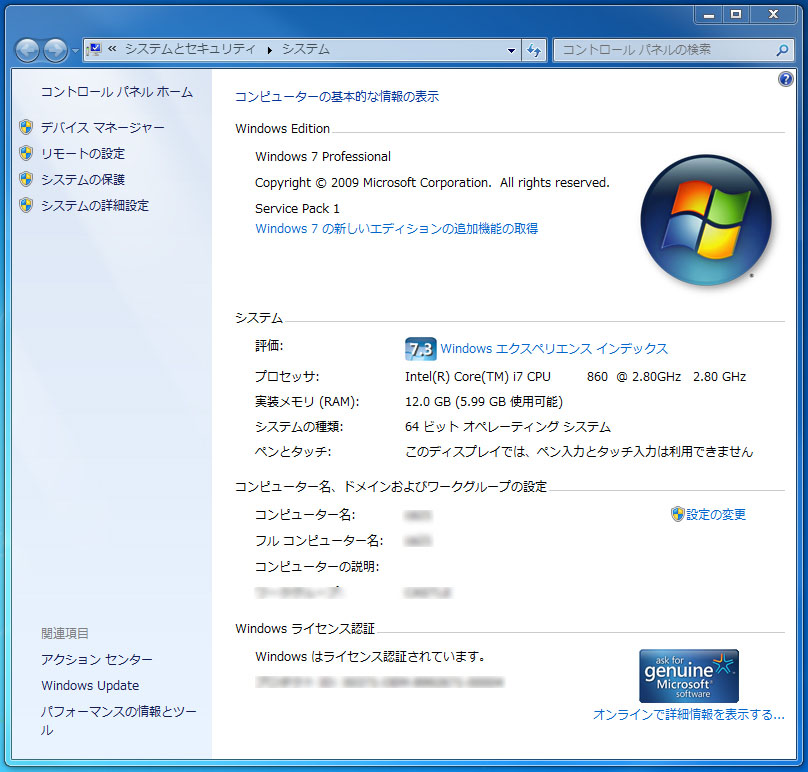The height and width of the screenshot is (772, 808).
Task: Open the Windows エクスペリエンス インデックス link
Action: (x=554, y=349)
